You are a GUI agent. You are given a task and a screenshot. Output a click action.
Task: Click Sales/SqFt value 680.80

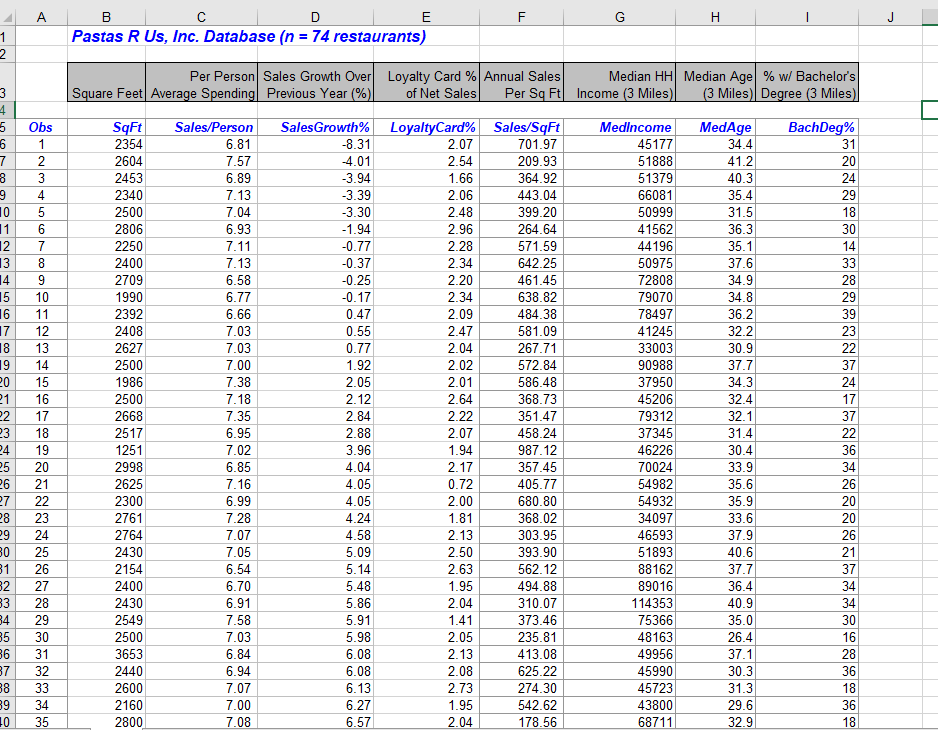522,501
